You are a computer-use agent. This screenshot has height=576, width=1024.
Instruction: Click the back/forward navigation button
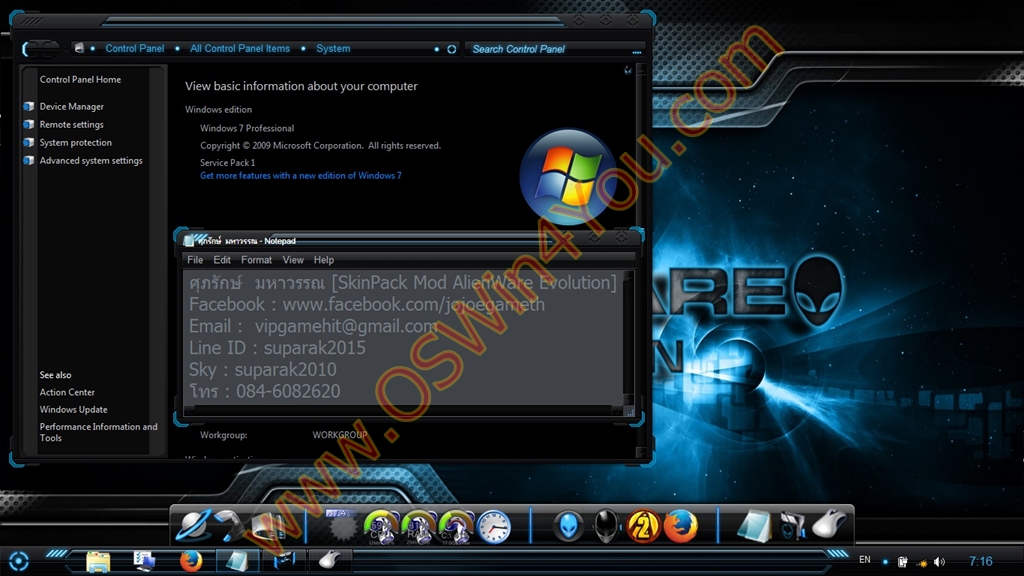pyautogui.click(x=40, y=49)
